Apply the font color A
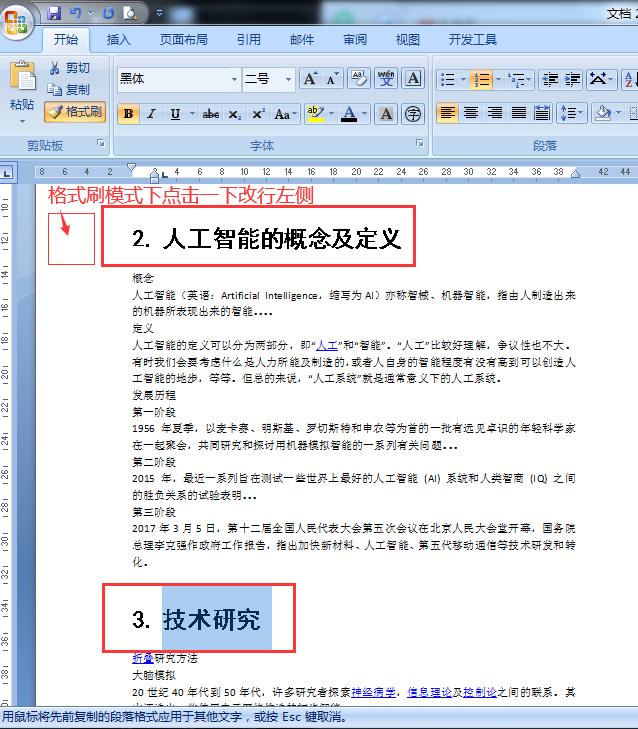This screenshot has height=729, width=638. [x=349, y=114]
